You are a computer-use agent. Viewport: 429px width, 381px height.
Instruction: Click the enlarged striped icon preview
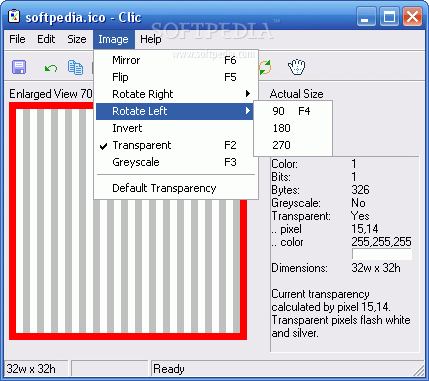(x=128, y=221)
